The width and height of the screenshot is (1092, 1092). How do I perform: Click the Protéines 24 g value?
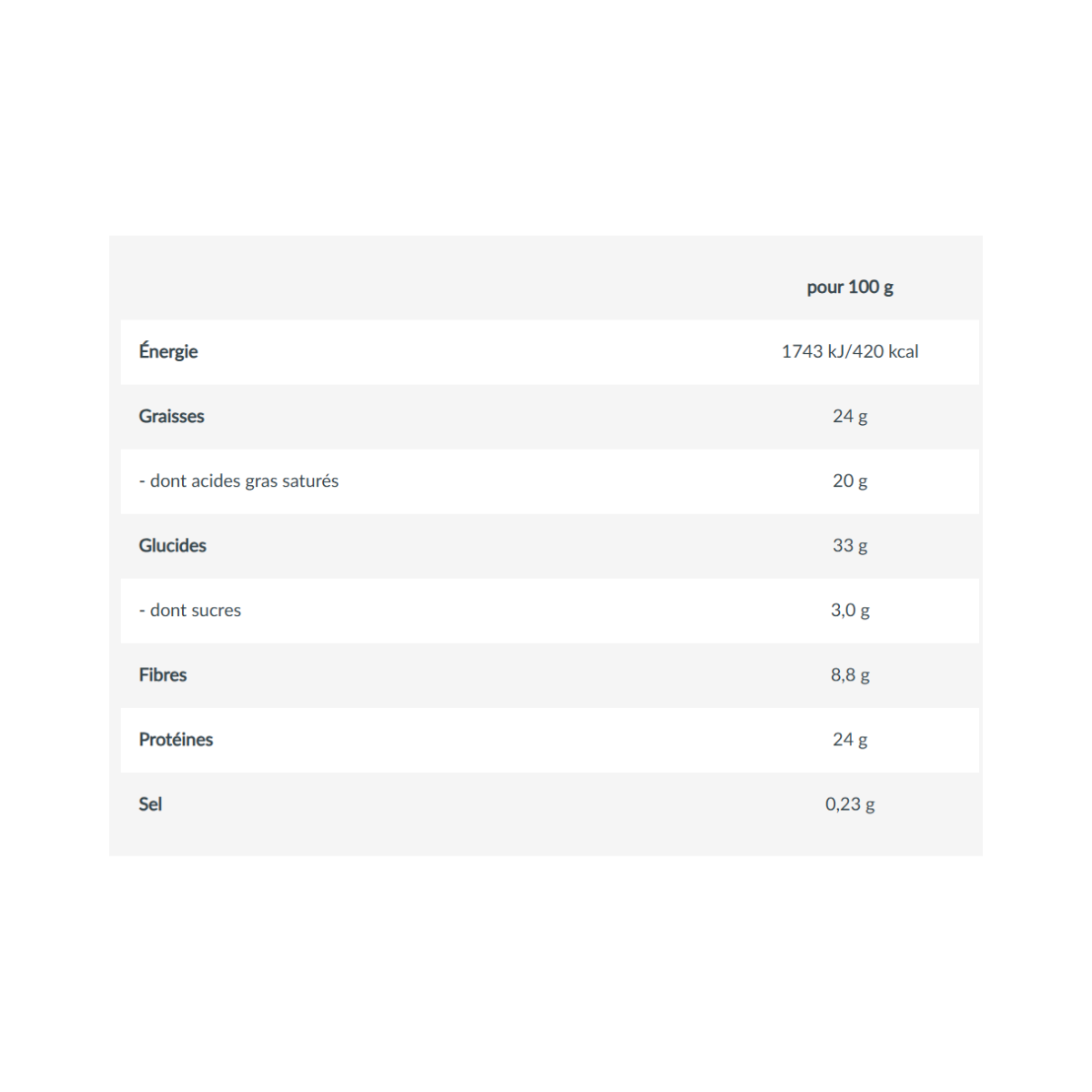point(850,739)
